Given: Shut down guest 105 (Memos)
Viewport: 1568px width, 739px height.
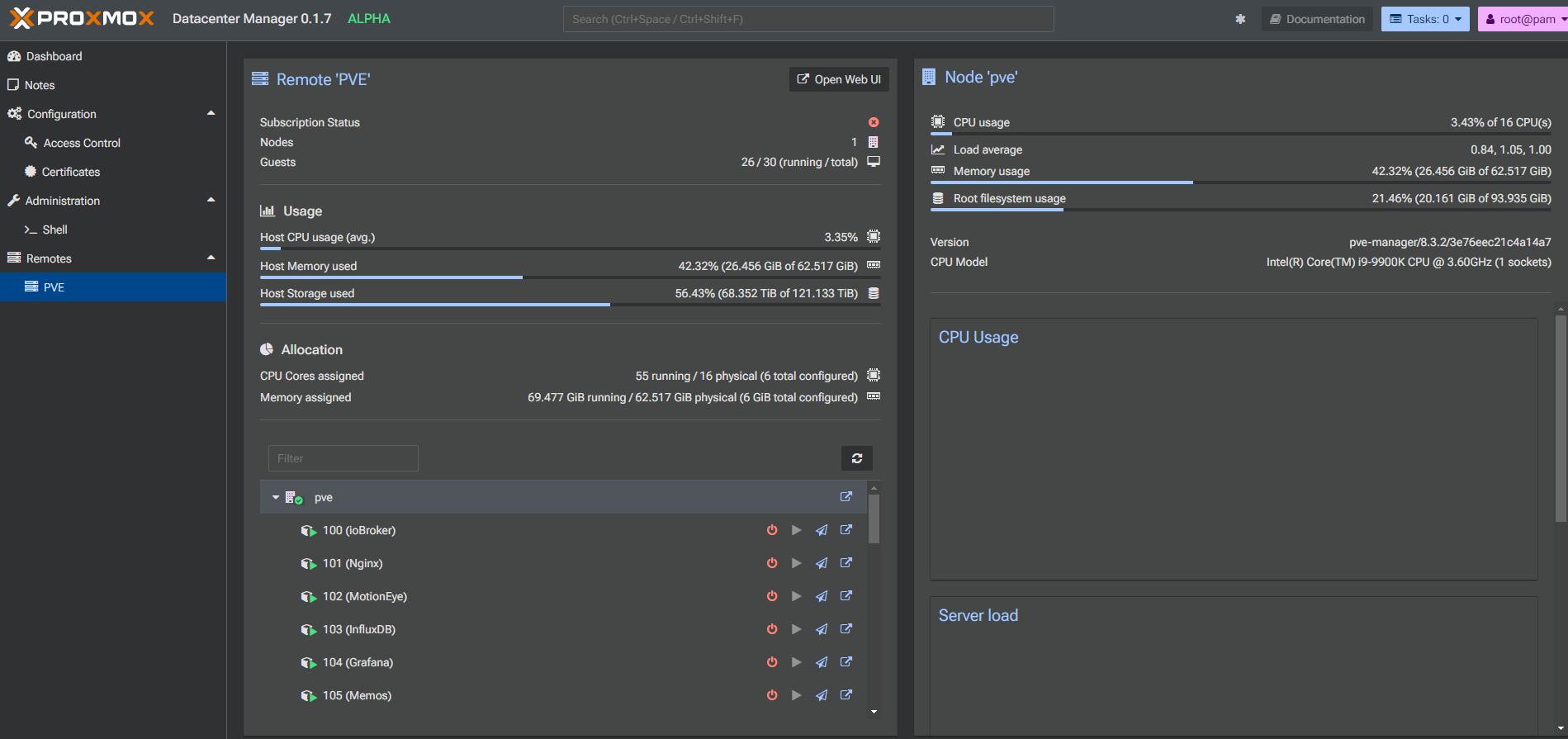Looking at the screenshot, I should pos(772,695).
